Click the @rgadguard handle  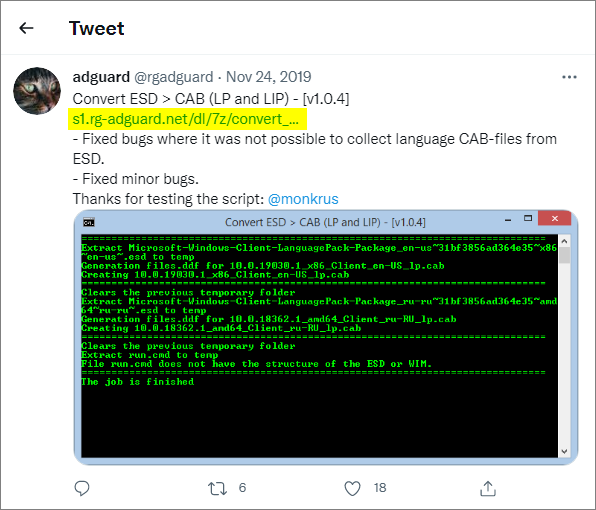[174, 77]
